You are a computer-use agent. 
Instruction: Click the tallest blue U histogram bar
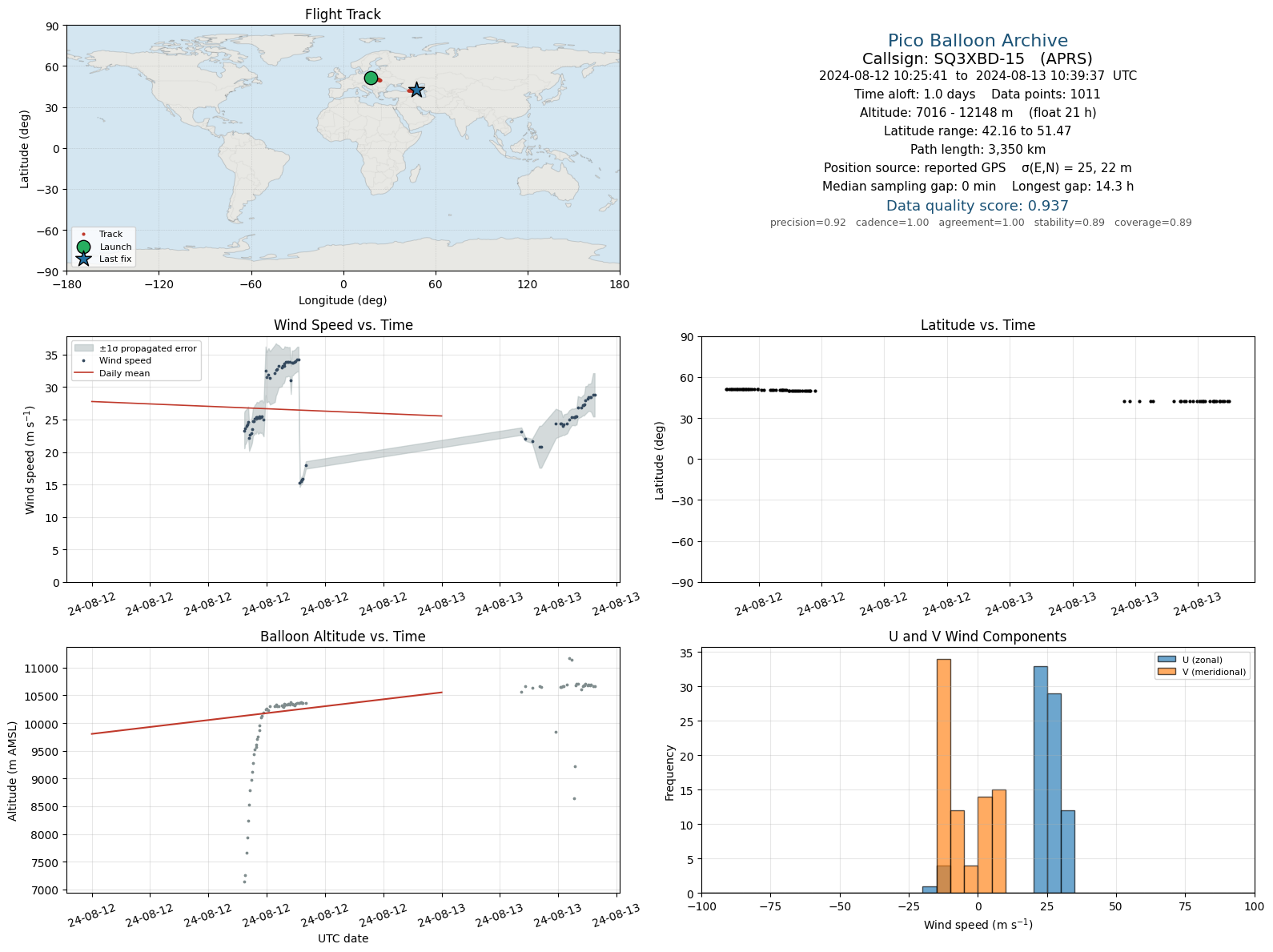[x=1040, y=780]
